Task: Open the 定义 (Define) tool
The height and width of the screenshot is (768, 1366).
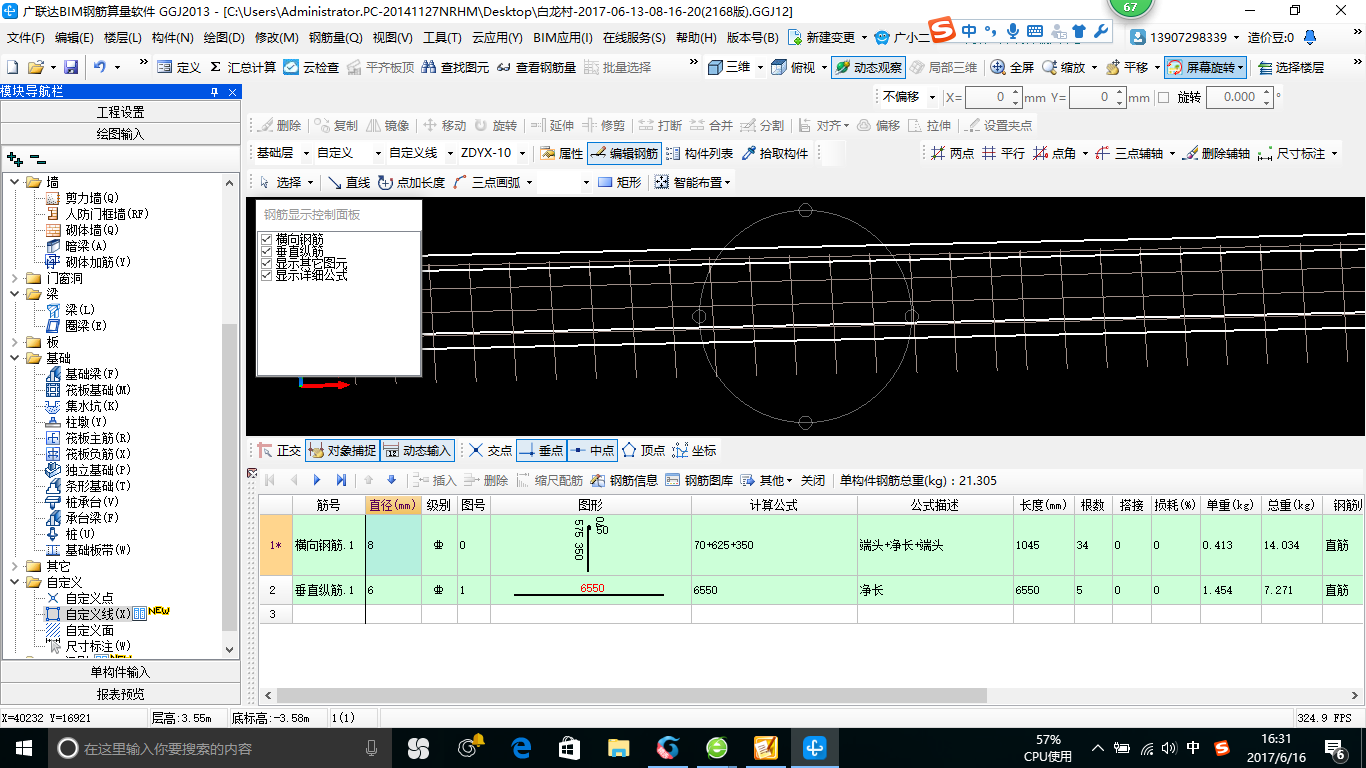Action: (x=179, y=67)
